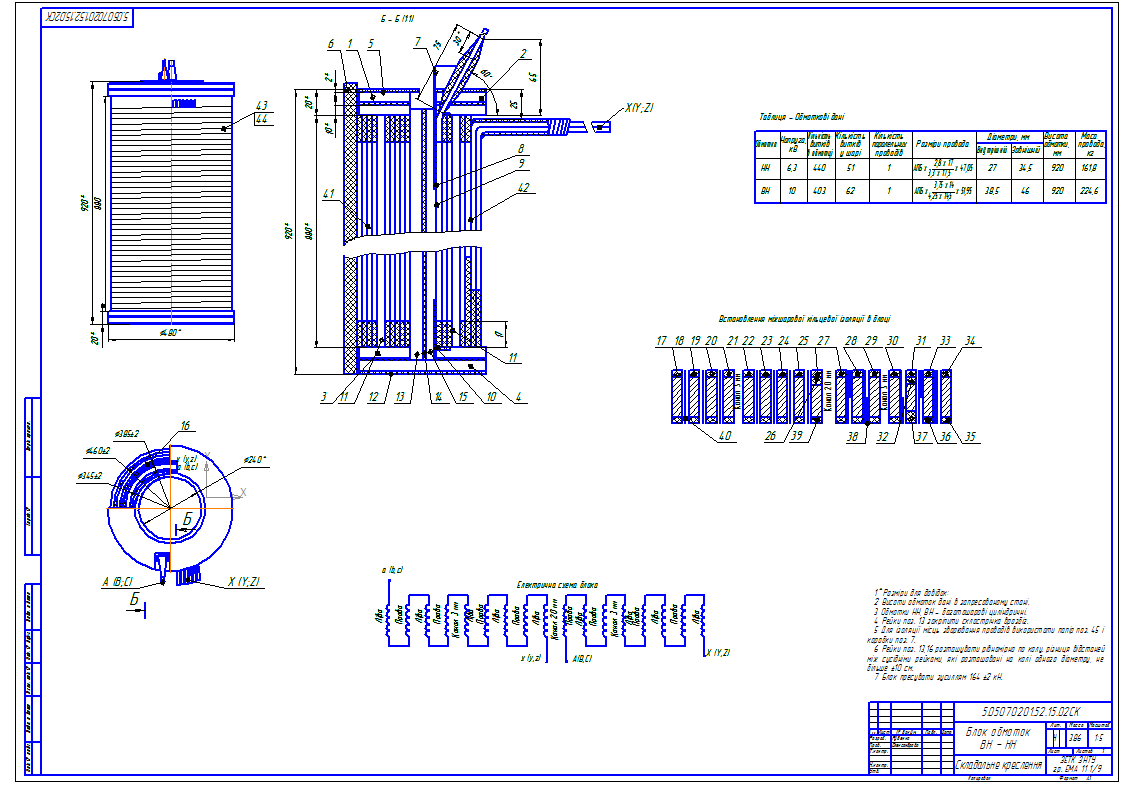Select "x (y,z)" terminal label in schematic
Viewport: 1125px width, 785px height.
pyautogui.click(x=532, y=657)
